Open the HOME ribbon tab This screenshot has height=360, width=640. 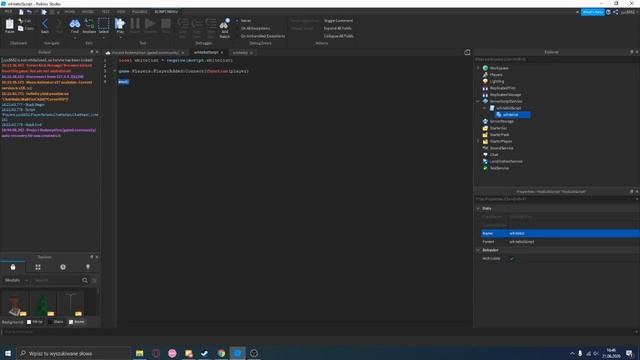[70, 12]
